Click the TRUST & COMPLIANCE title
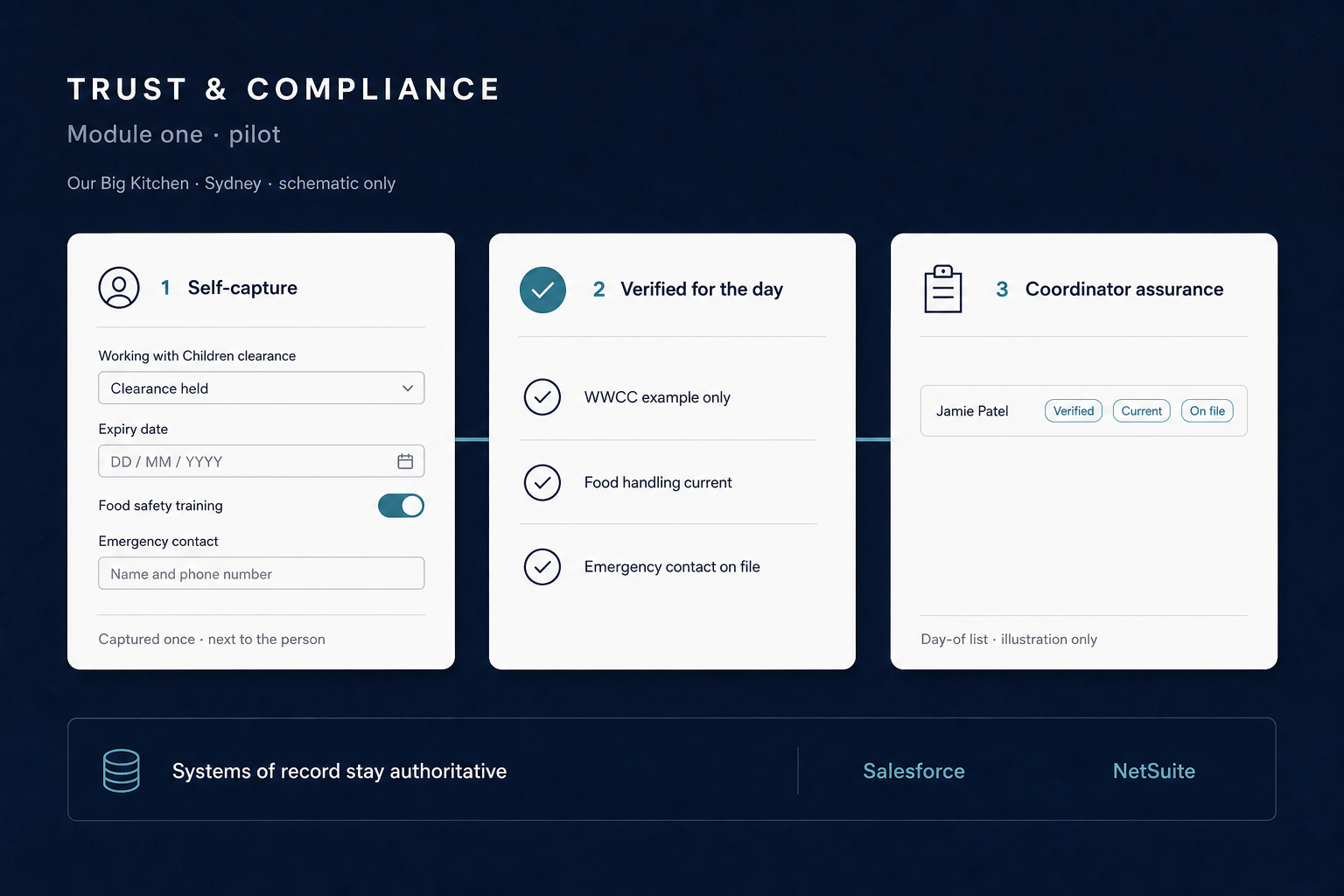 pyautogui.click(x=283, y=89)
